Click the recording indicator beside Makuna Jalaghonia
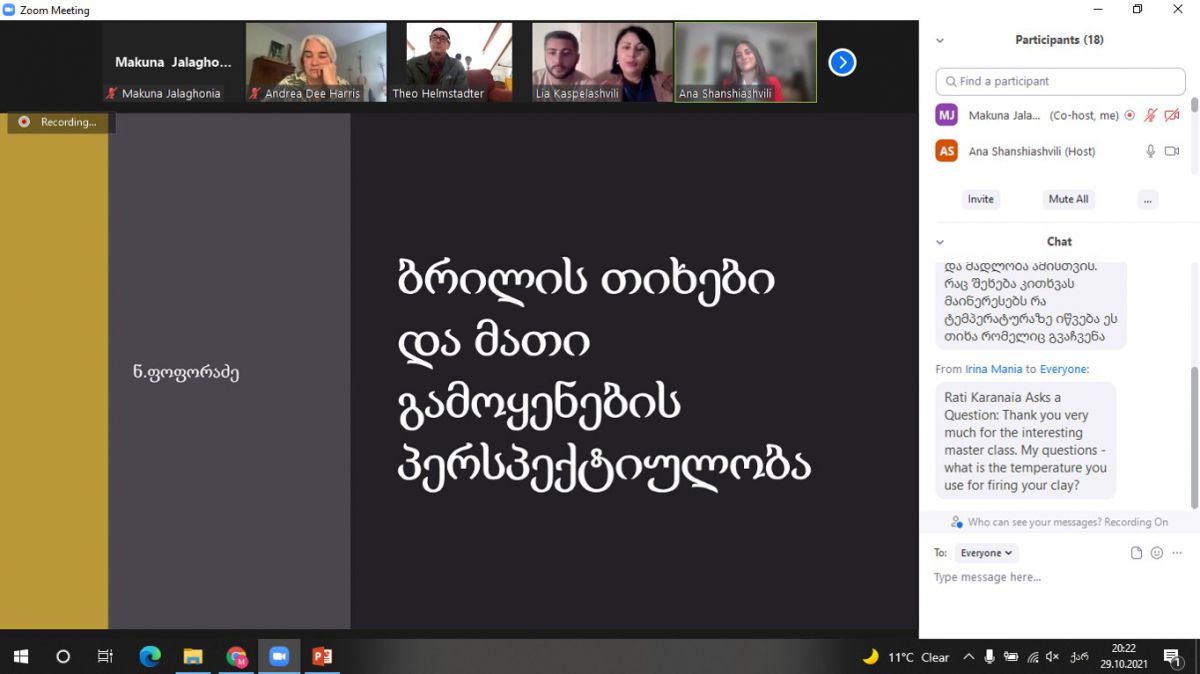The width and height of the screenshot is (1200, 674). [x=1130, y=116]
